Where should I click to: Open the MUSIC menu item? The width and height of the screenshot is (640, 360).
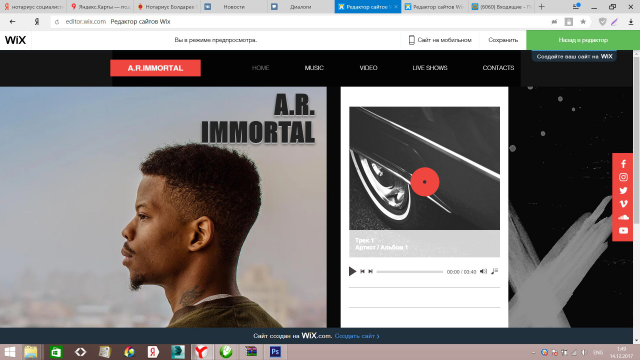click(314, 68)
